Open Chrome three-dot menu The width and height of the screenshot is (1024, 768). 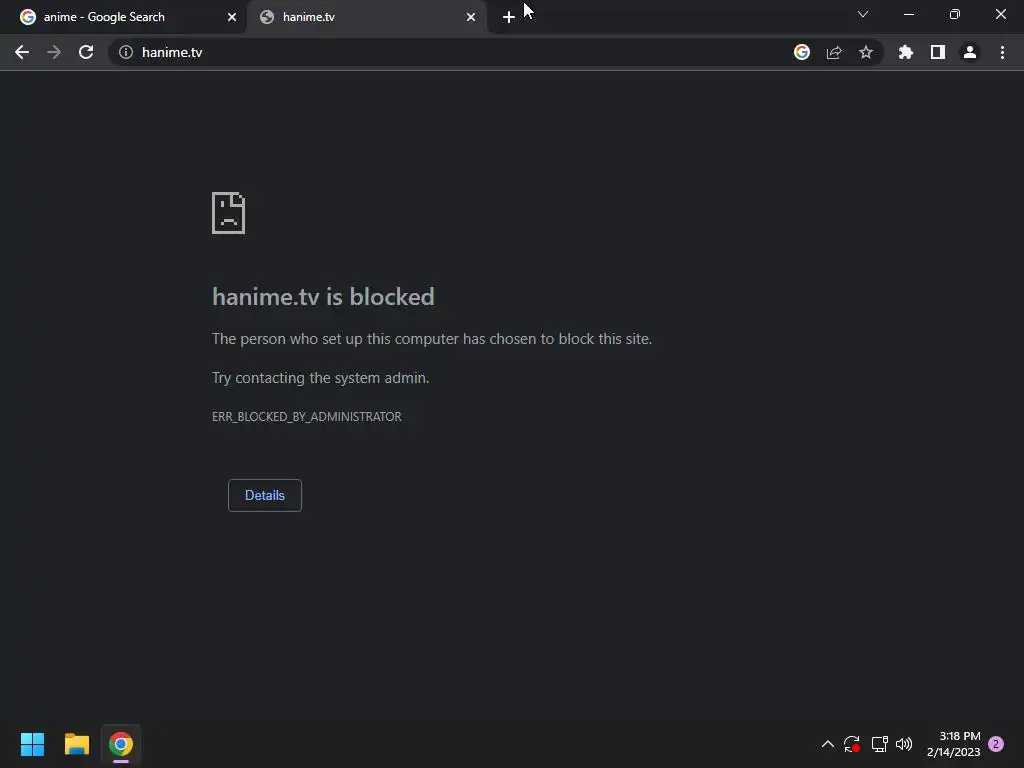pos(1002,52)
